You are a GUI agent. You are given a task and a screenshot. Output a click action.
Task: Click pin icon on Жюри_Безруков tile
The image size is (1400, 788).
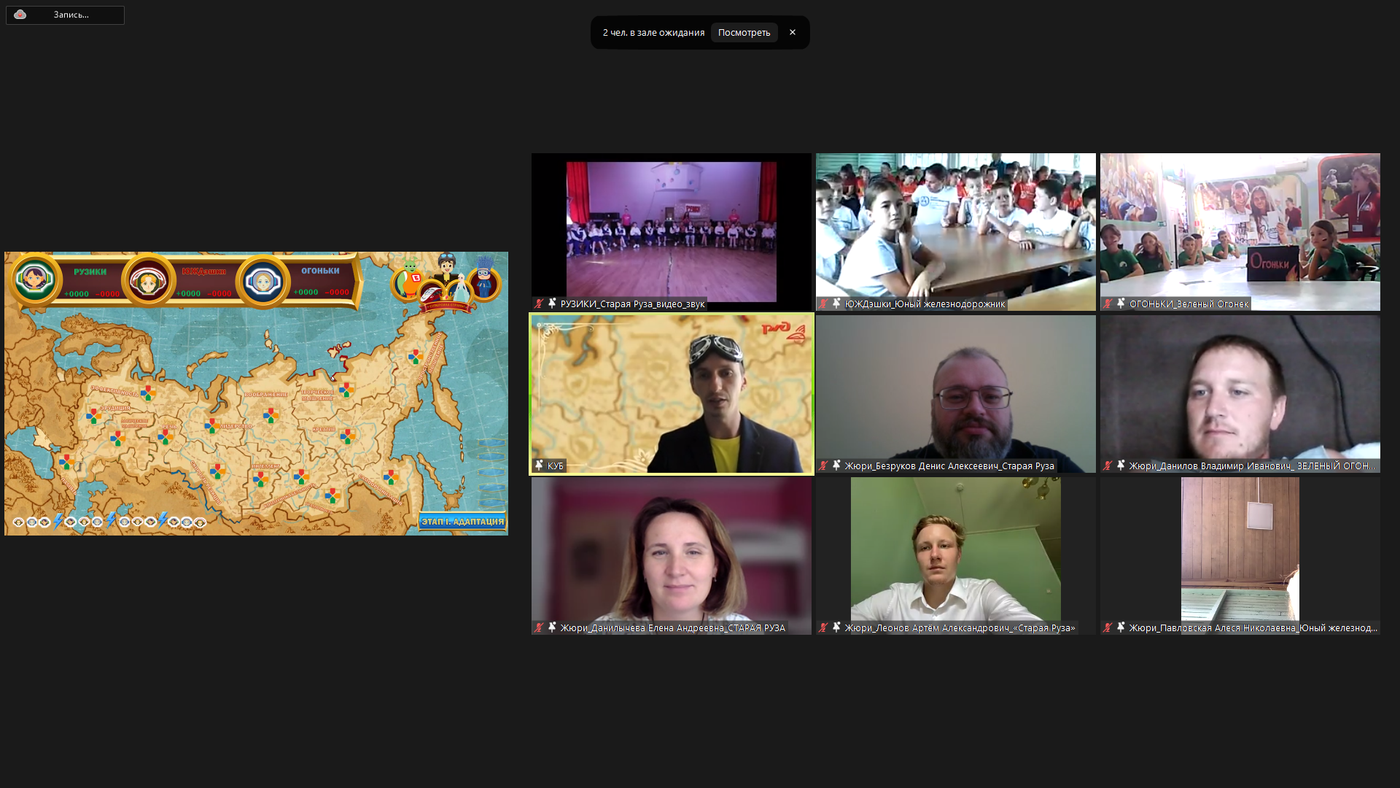[x=836, y=465]
